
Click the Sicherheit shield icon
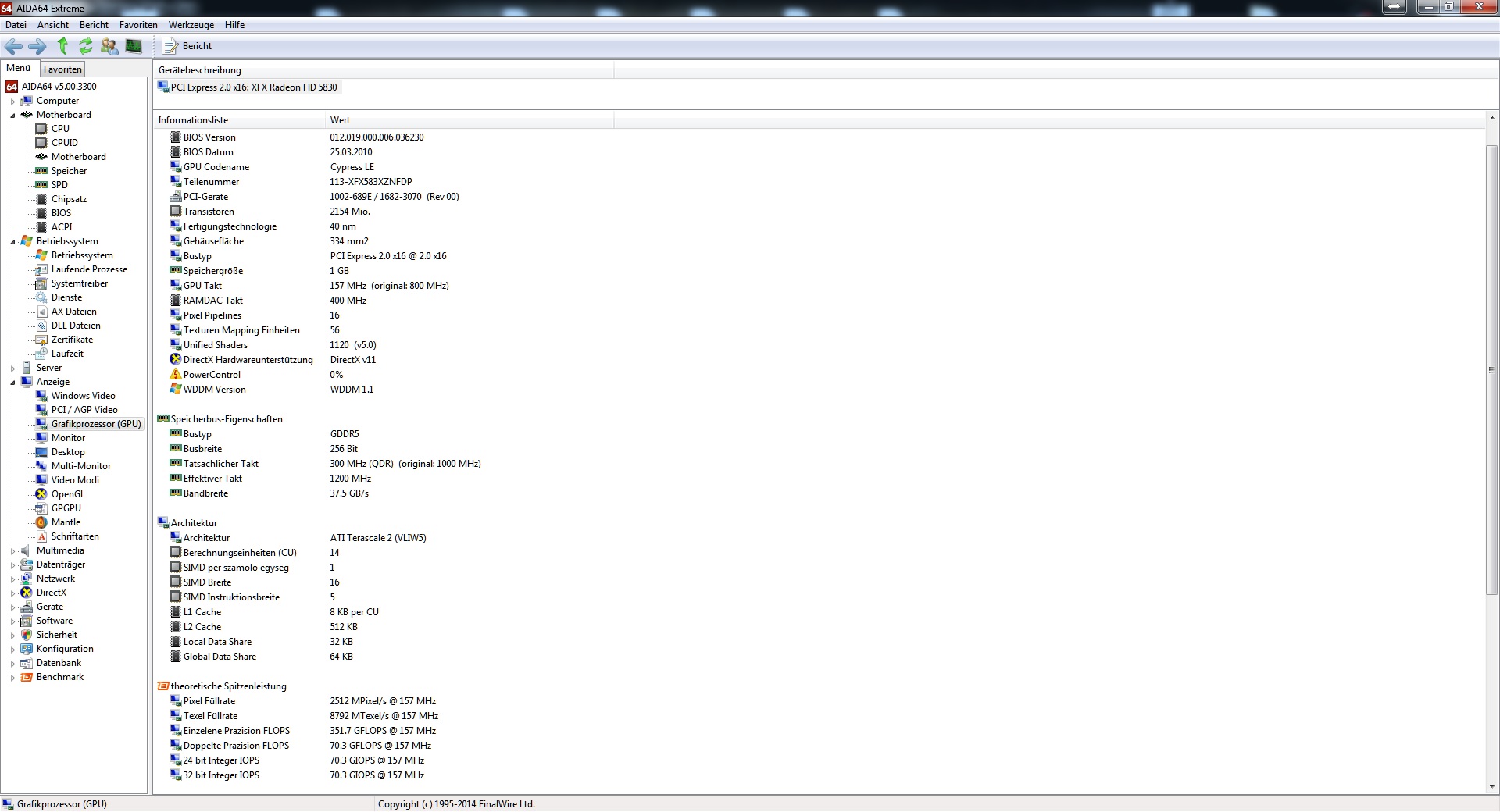point(27,635)
